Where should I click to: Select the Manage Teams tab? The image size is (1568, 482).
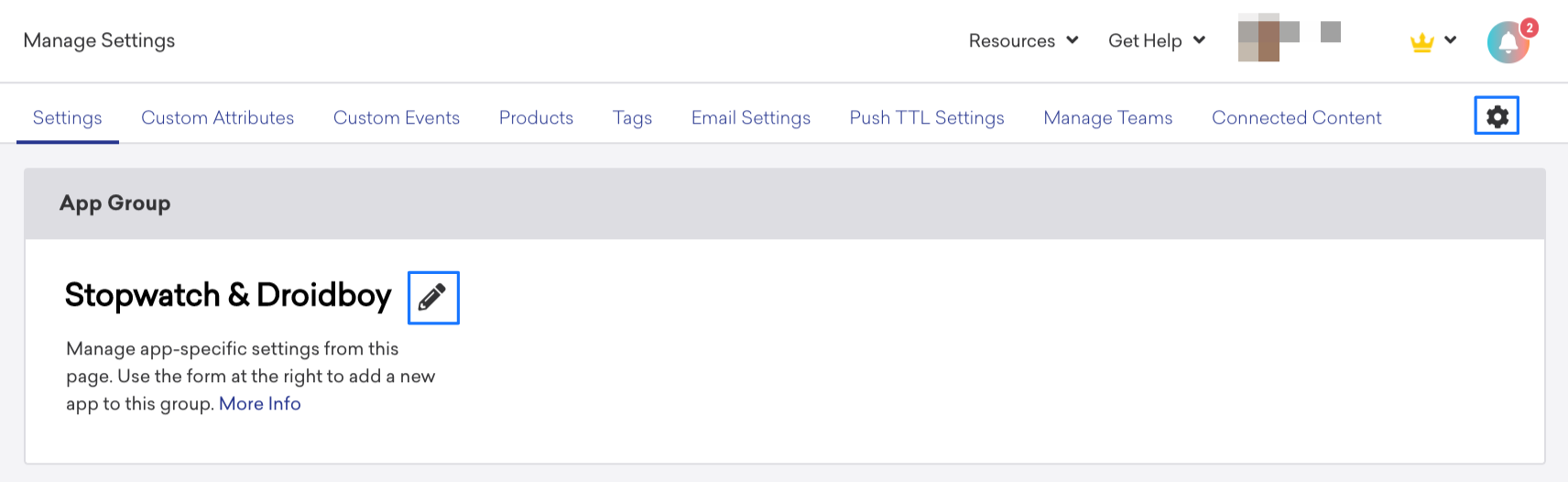coord(1108,117)
